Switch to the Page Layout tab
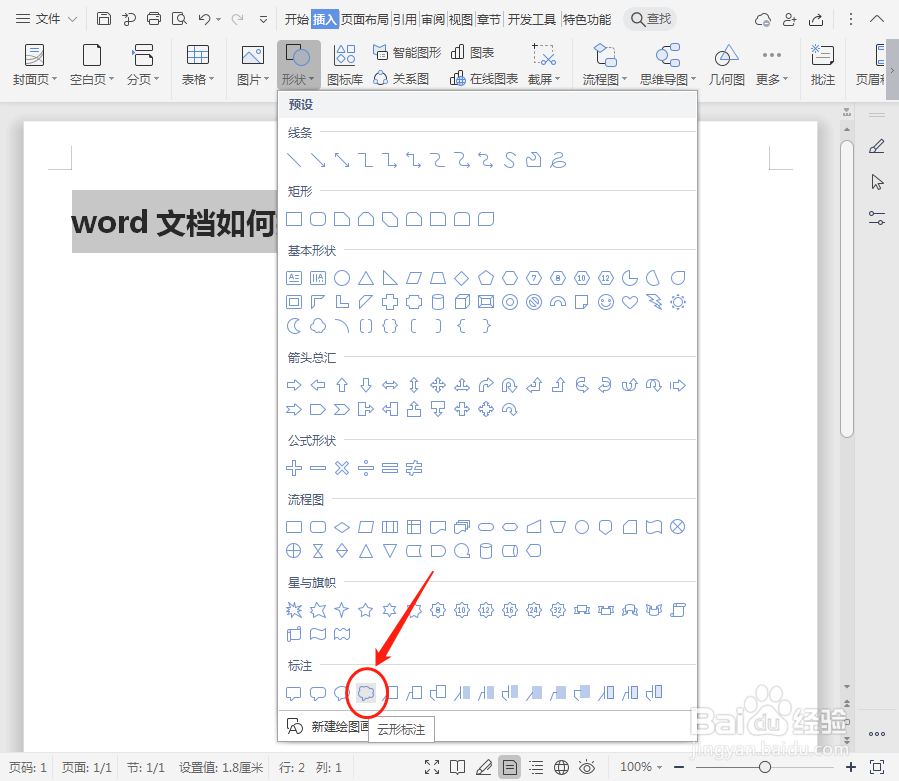899x781 pixels. pyautogui.click(x=365, y=19)
